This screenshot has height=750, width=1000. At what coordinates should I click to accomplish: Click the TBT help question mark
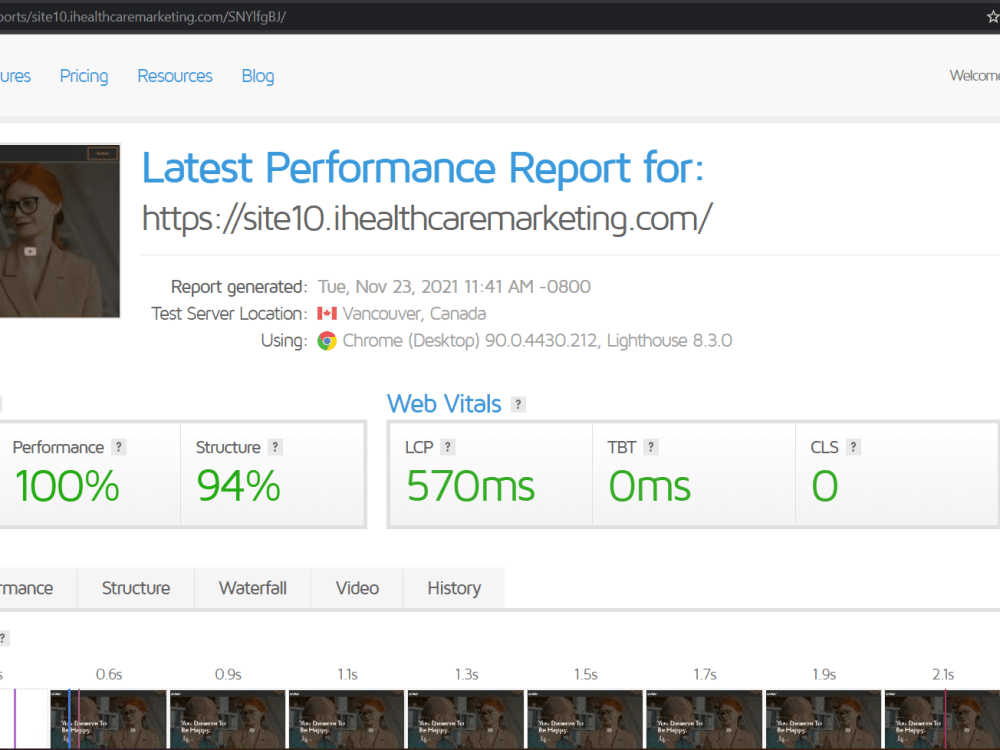click(x=651, y=447)
